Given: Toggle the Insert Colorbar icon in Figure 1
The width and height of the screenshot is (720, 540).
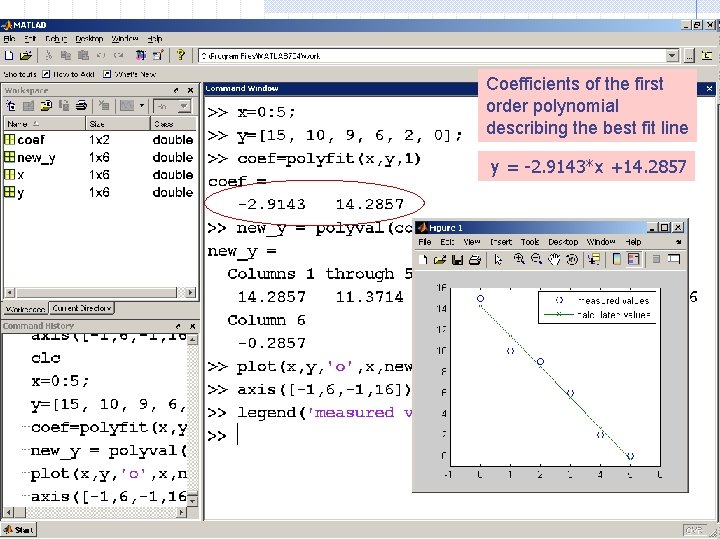Looking at the screenshot, I should tap(617, 259).
